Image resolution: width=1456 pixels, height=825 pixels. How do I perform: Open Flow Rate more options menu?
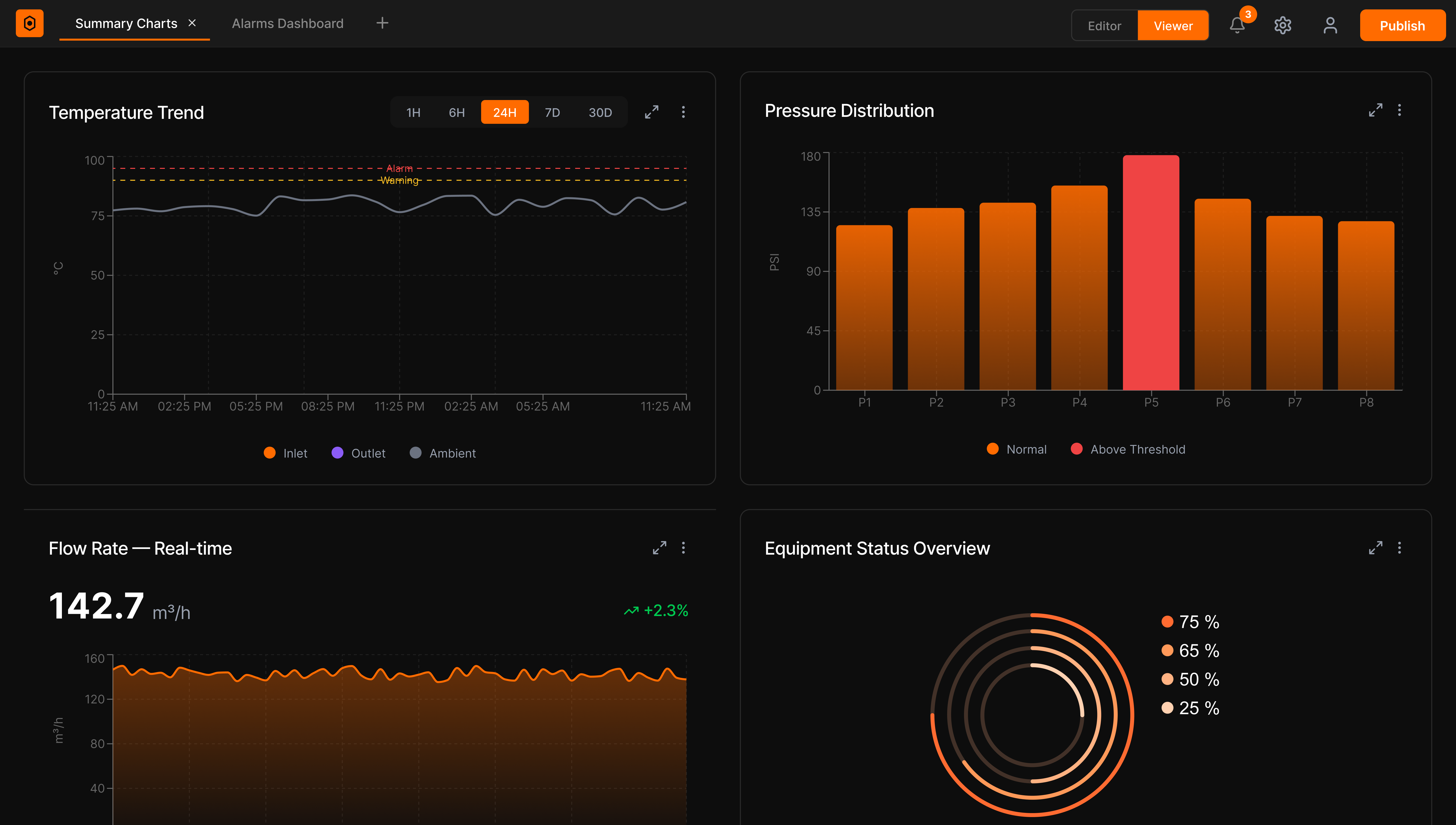click(x=683, y=548)
